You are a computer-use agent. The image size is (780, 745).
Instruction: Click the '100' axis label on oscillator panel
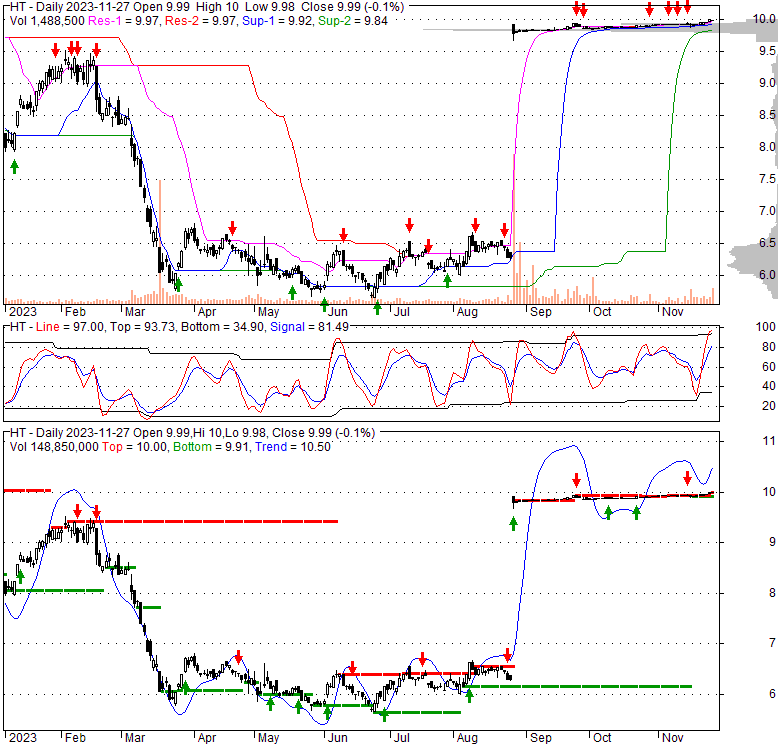click(766, 327)
